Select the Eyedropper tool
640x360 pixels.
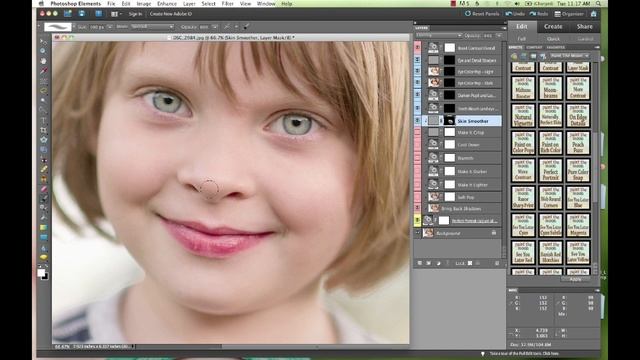[43, 71]
